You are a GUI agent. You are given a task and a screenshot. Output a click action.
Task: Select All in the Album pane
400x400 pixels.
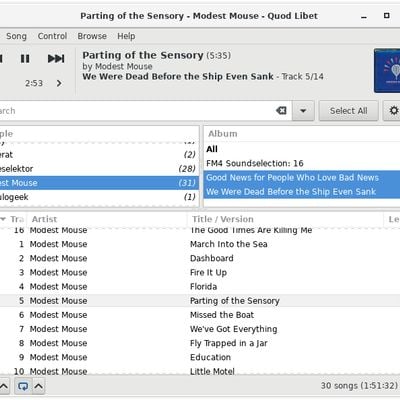302,149
